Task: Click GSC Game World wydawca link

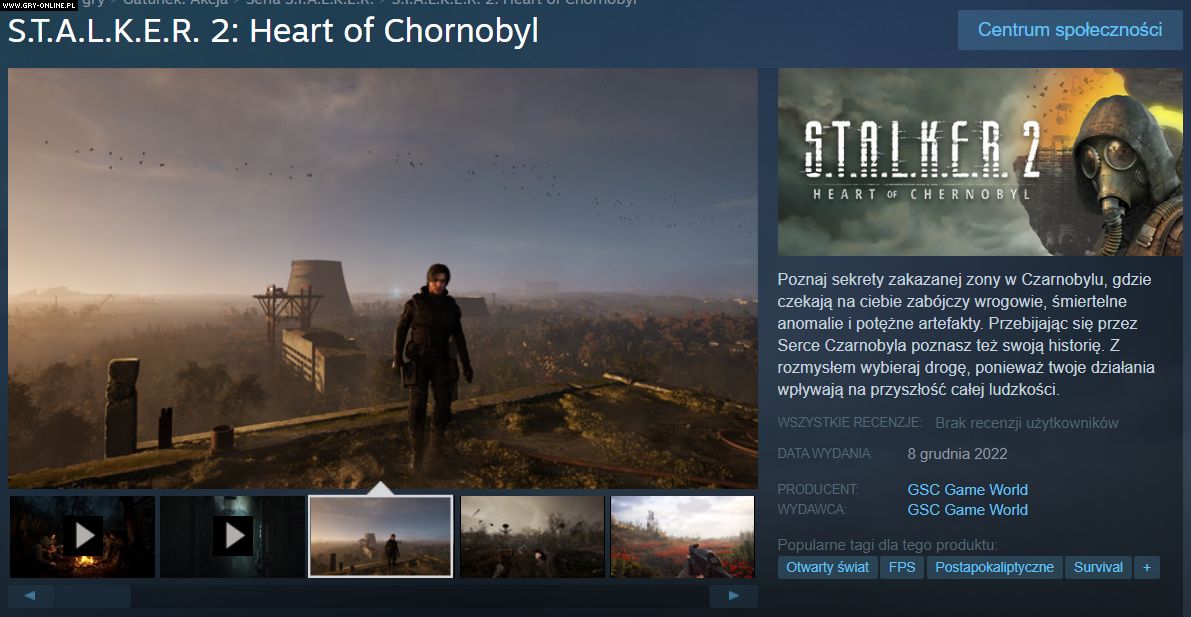Action: tap(967, 510)
